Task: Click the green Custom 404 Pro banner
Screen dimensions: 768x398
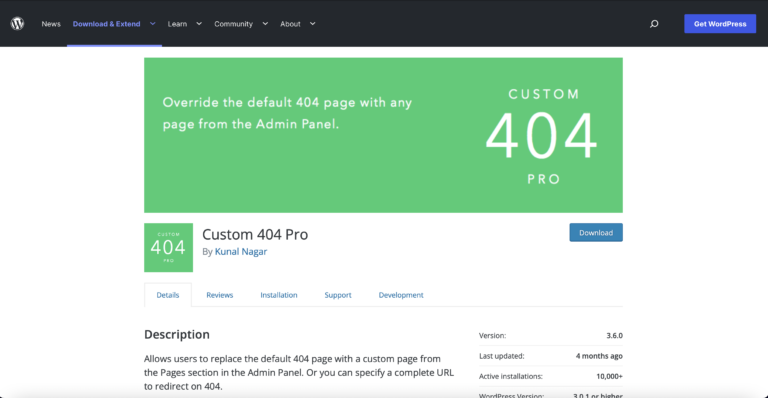Action: pos(383,135)
